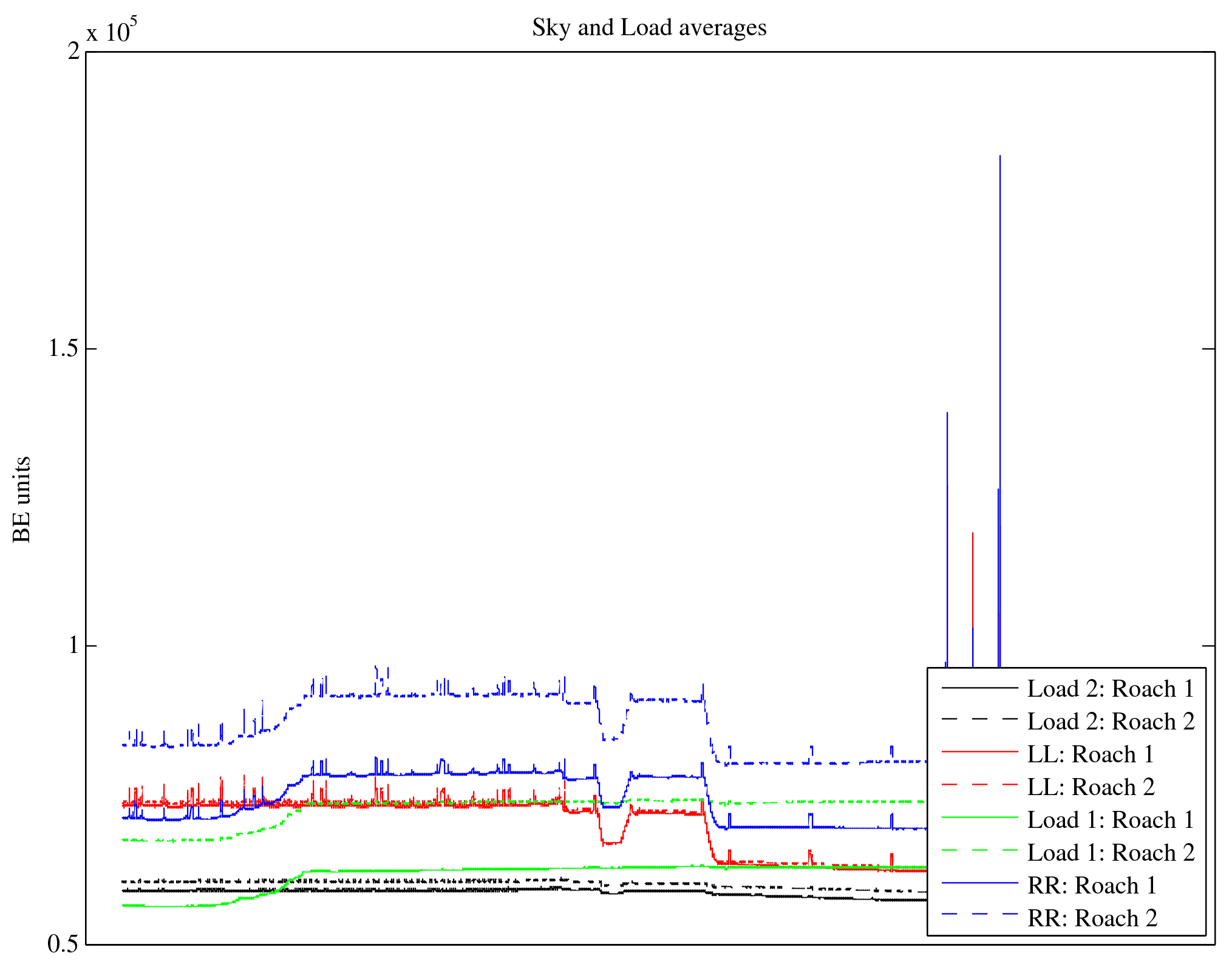The image size is (1232, 967).
Task: Click the 'RR: Roach 2' legend label
Action: pos(1092,918)
